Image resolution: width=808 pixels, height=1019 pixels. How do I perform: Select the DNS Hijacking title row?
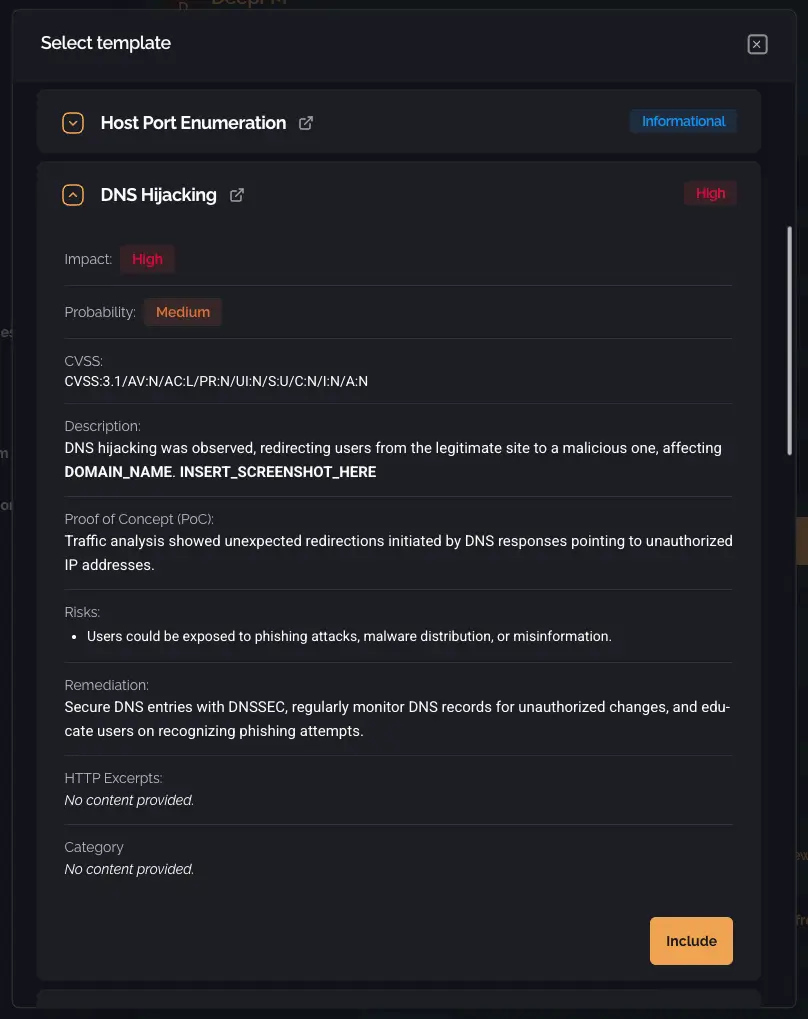[158, 194]
